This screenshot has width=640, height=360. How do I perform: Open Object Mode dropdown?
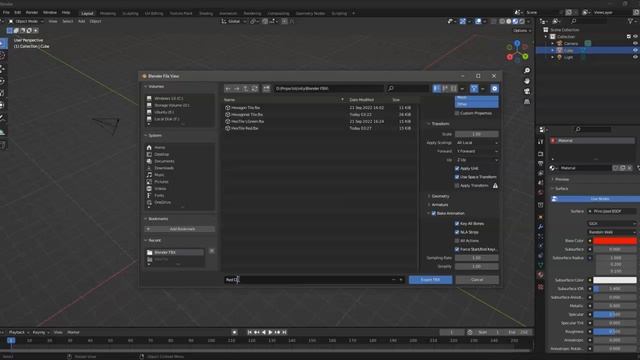click(26, 21)
